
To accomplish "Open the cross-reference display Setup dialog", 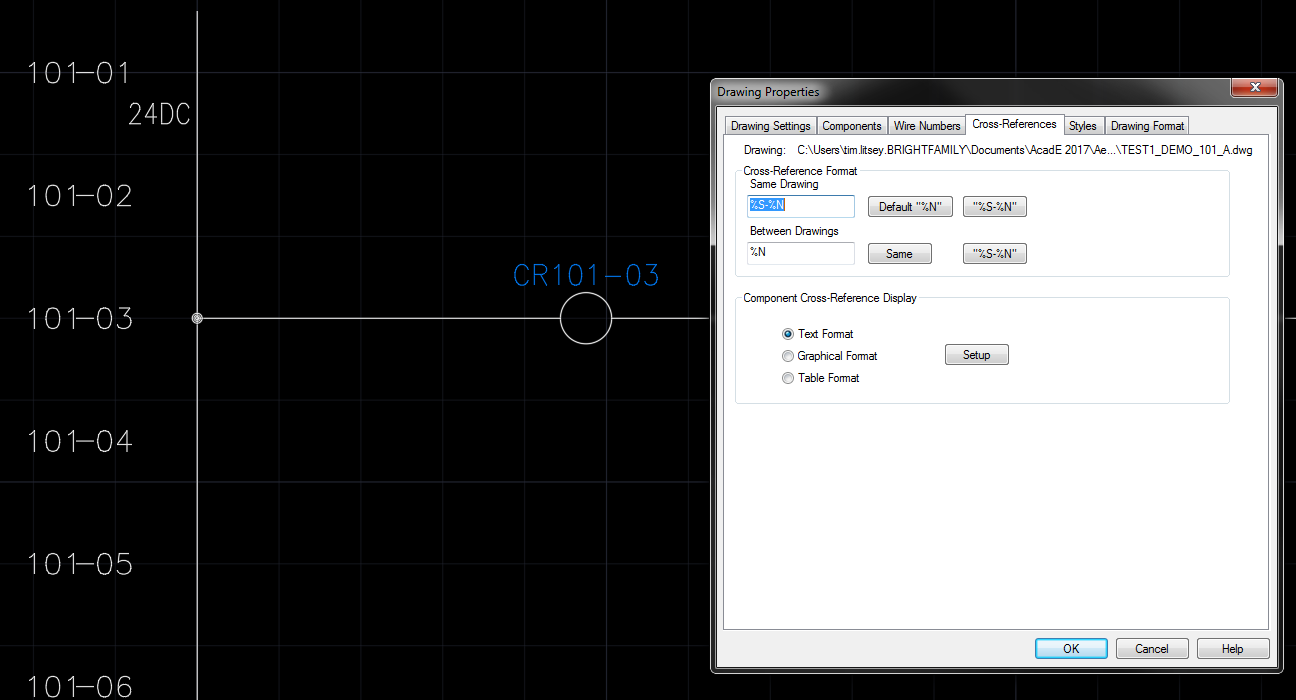I will 976,354.
